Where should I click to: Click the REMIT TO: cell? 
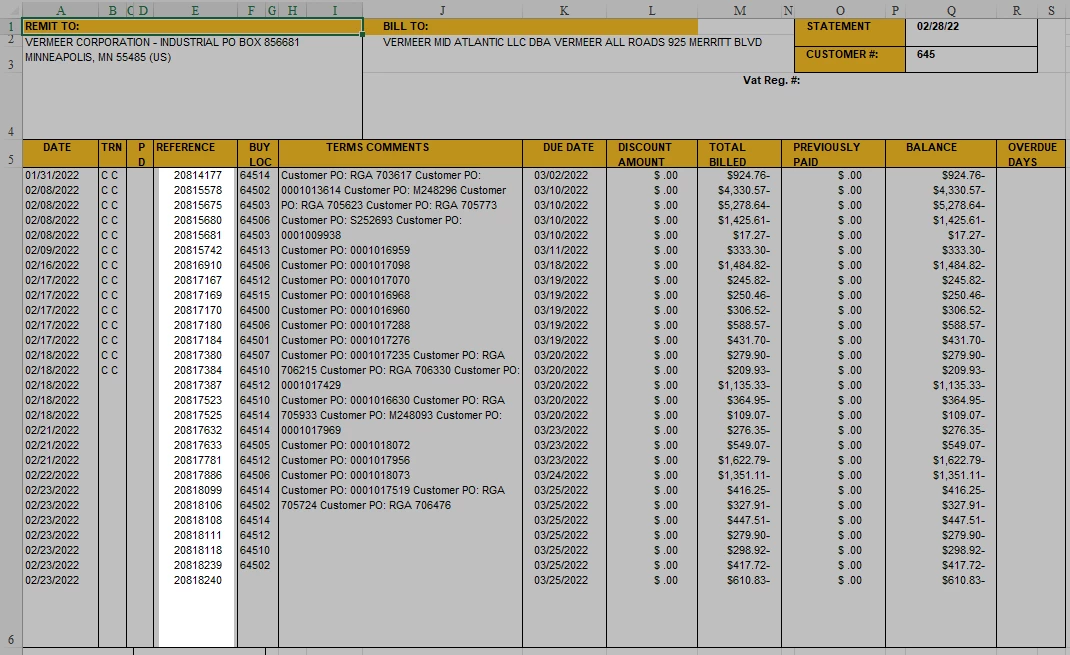pos(192,27)
